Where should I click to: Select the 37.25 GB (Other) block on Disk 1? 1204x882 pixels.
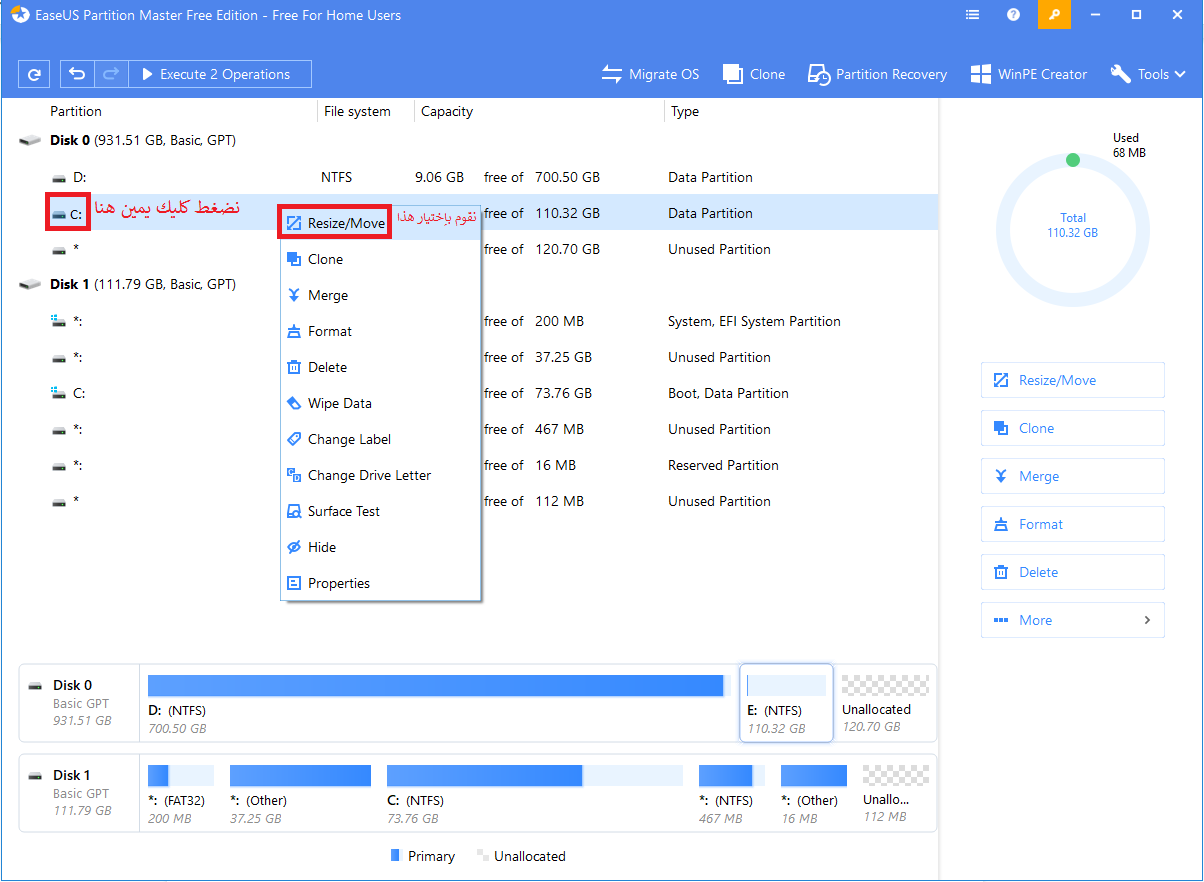coord(300,794)
